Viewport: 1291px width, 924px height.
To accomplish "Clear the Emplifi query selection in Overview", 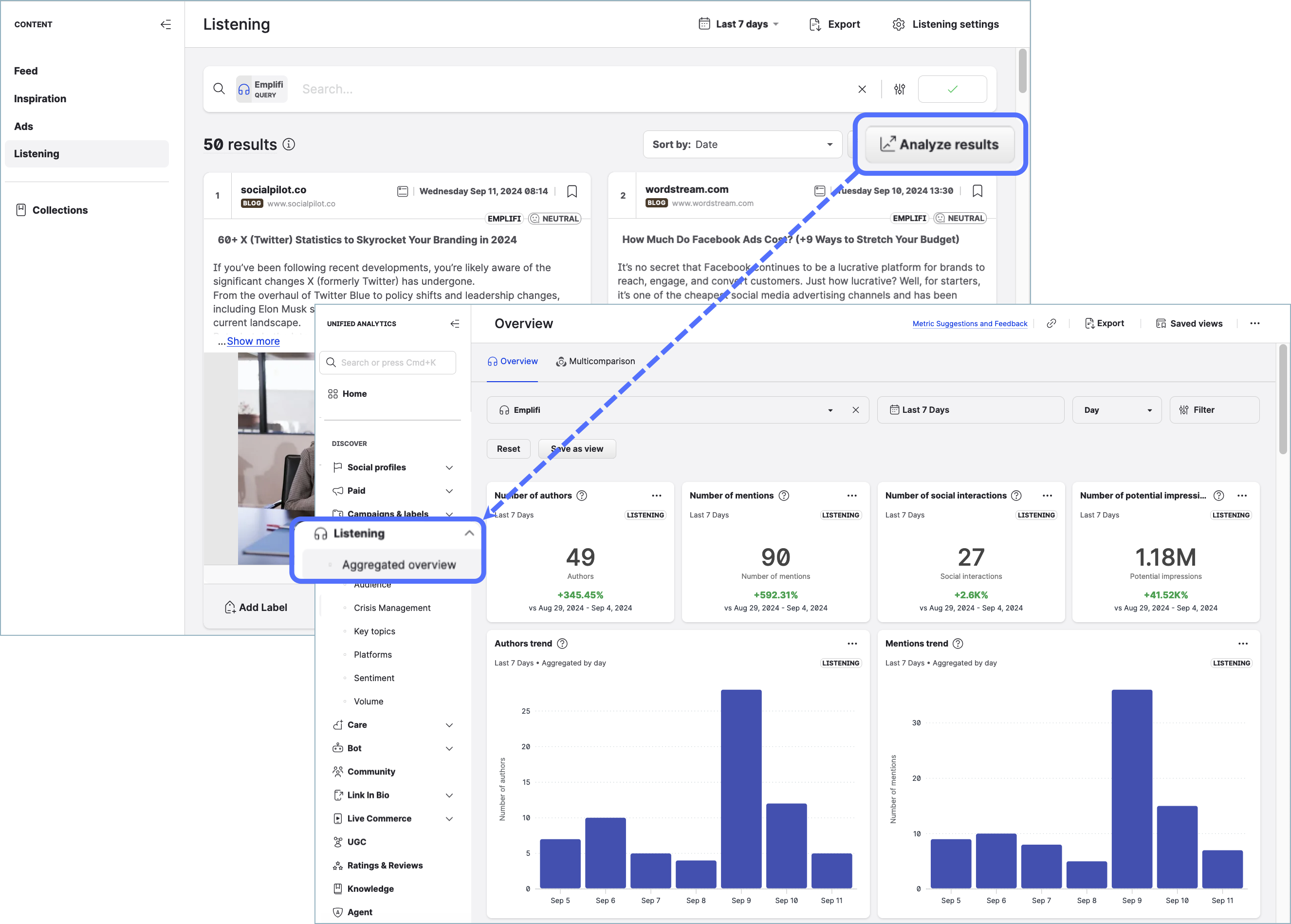I will point(855,410).
